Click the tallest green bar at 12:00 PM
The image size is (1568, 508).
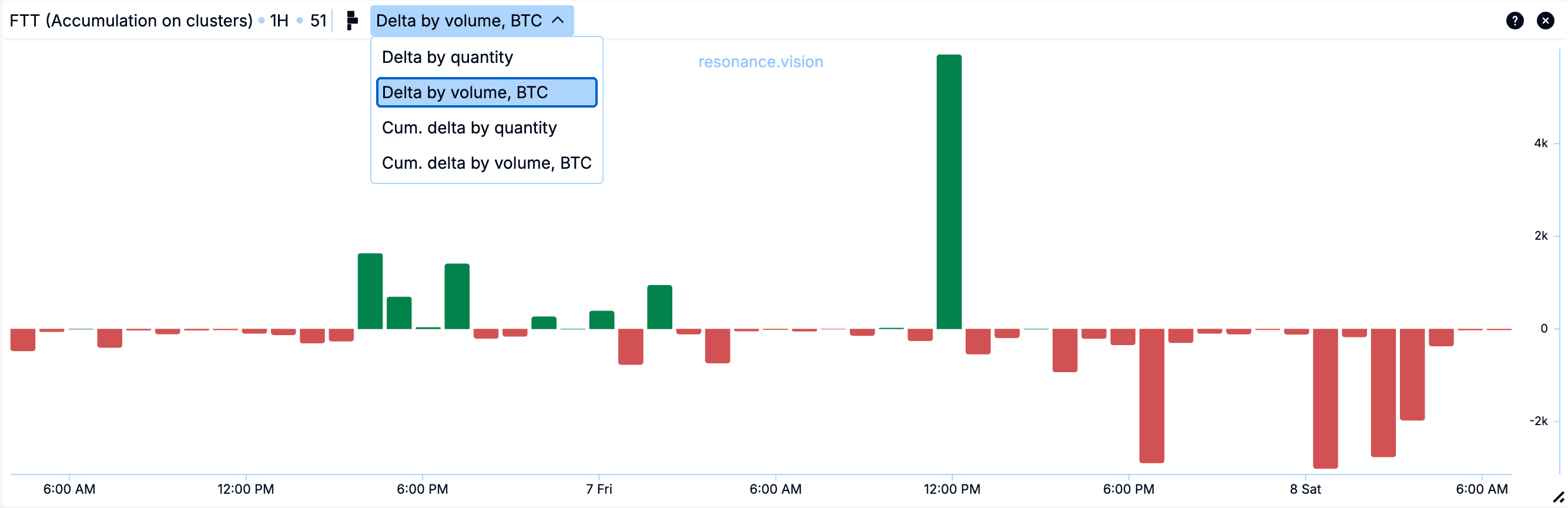click(949, 192)
